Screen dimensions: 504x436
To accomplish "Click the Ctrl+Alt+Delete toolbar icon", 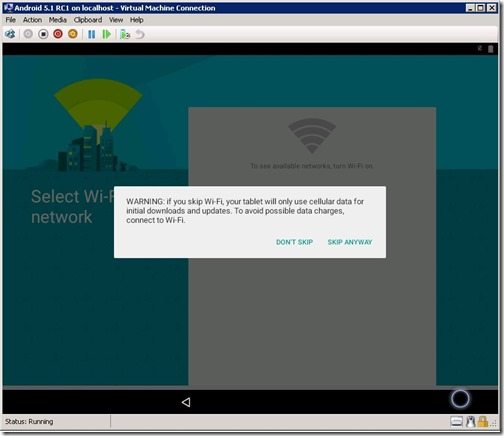I will coord(10,34).
